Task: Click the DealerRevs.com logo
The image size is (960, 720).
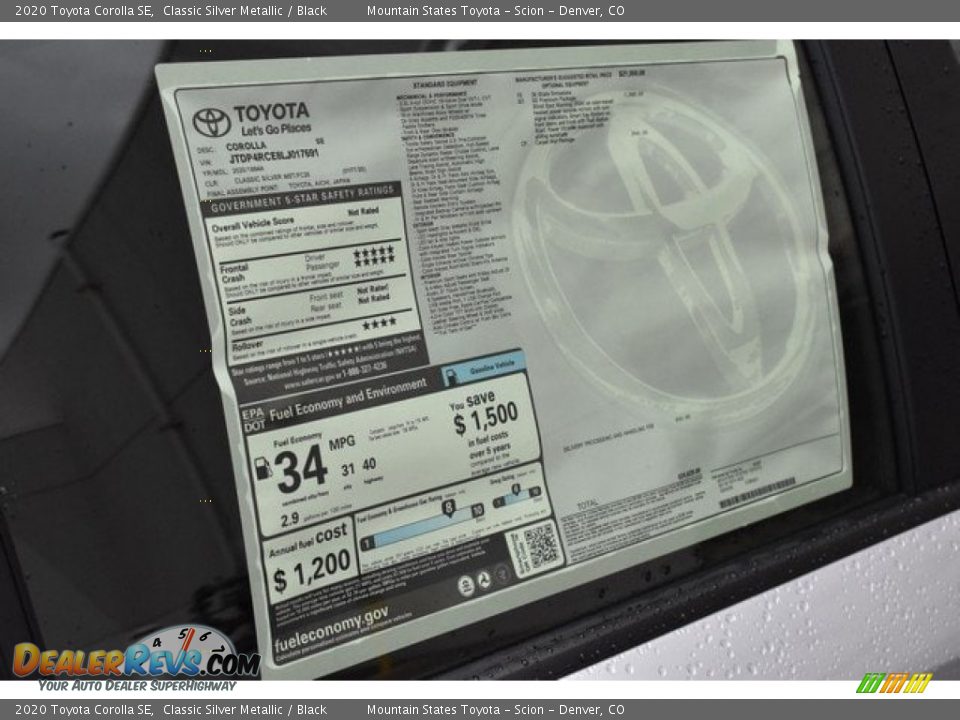Action: pos(135,660)
